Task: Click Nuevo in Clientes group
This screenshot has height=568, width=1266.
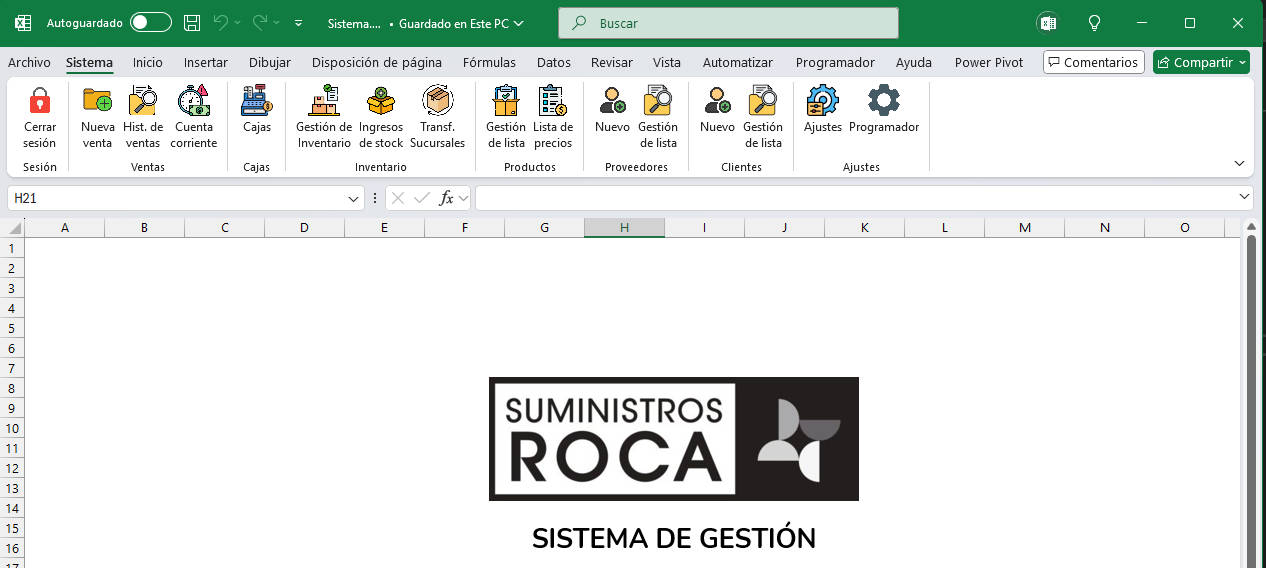Action: (717, 110)
